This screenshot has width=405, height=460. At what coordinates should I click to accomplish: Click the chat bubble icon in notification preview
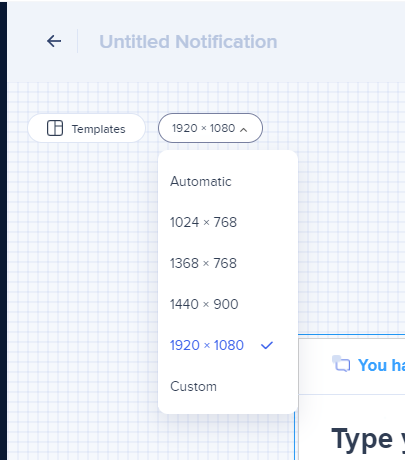[x=341, y=364]
